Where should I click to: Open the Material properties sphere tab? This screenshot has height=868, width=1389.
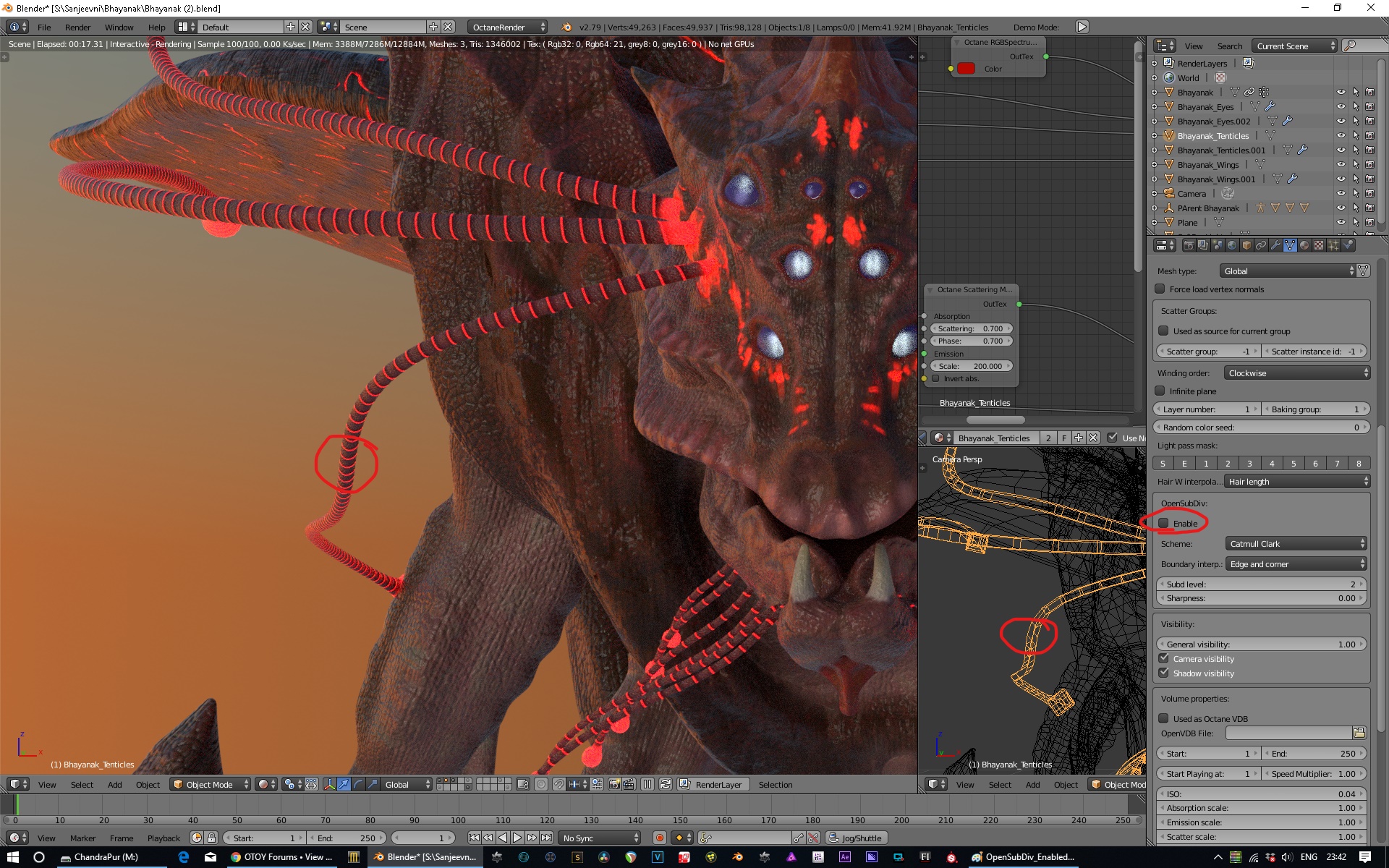click(x=1304, y=245)
